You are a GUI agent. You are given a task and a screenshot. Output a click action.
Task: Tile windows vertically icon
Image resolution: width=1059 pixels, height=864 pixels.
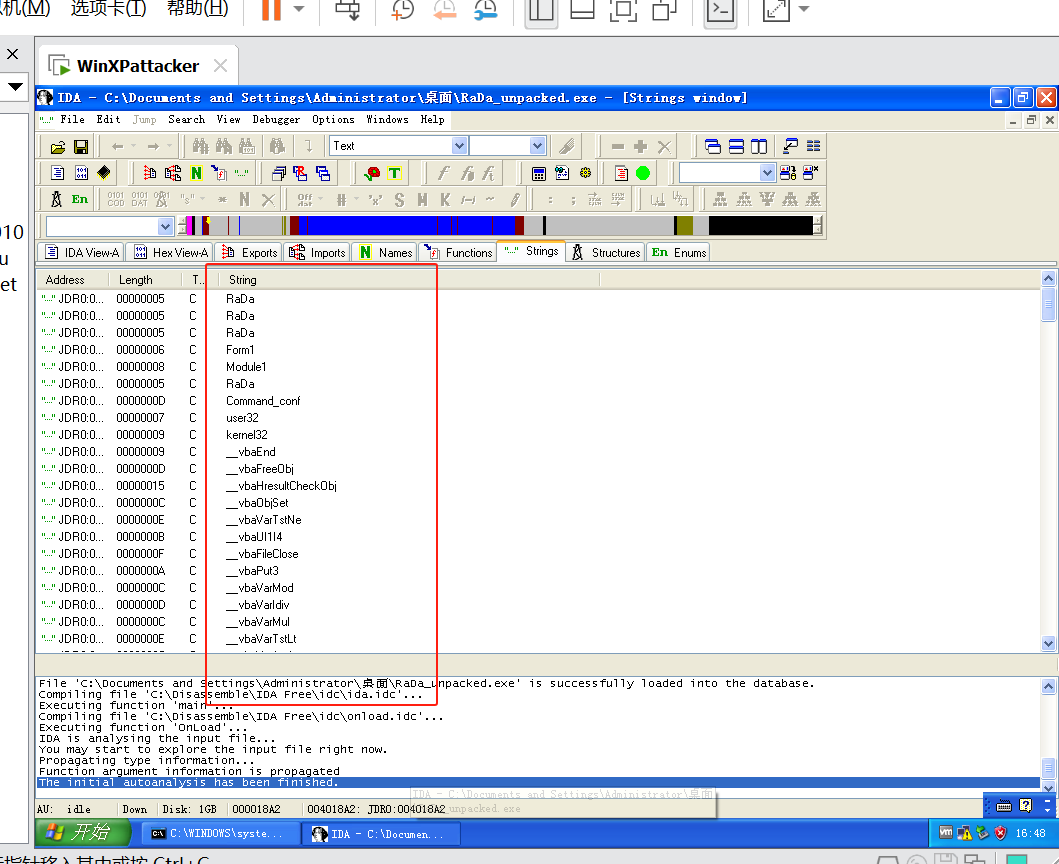pyautogui.click(x=759, y=146)
